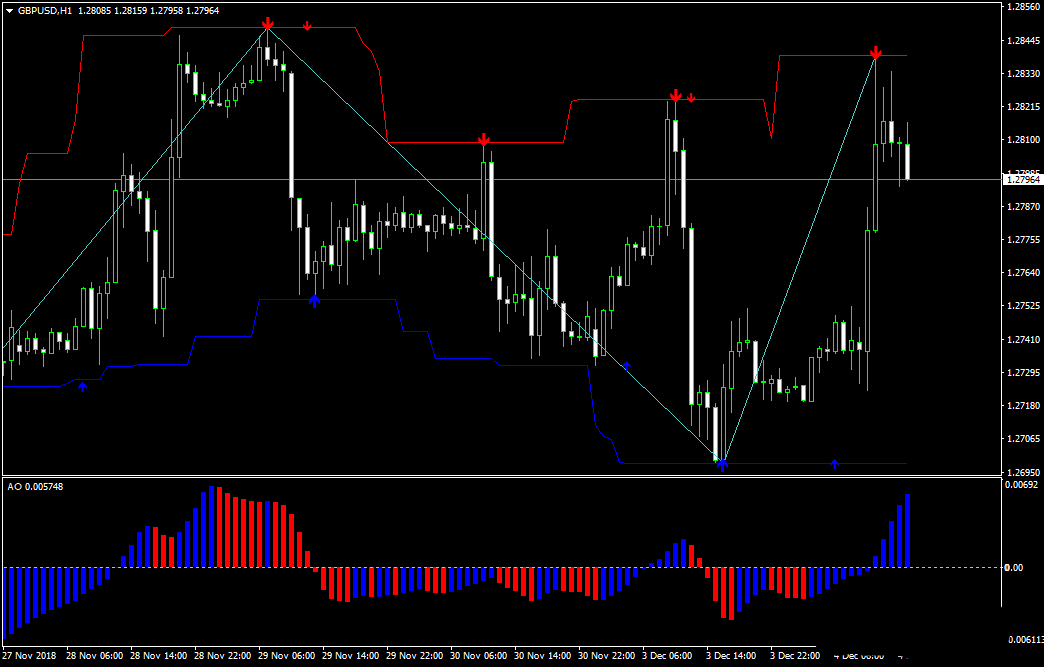This screenshot has height=667, width=1044.
Task: Click the large blue arrow at the lowest chart low
Action: [x=722, y=464]
